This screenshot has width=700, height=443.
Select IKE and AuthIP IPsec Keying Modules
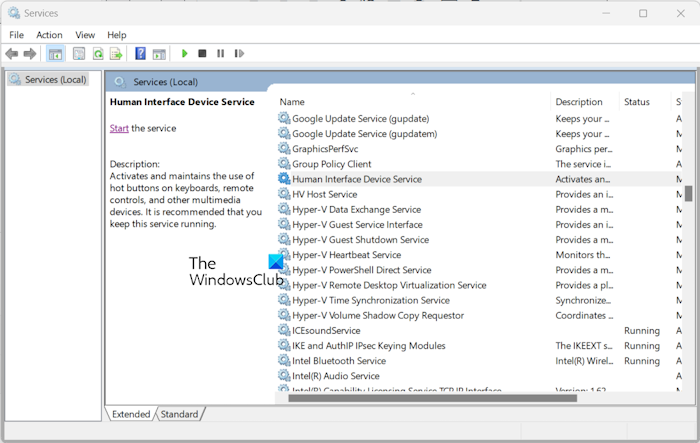pos(369,346)
